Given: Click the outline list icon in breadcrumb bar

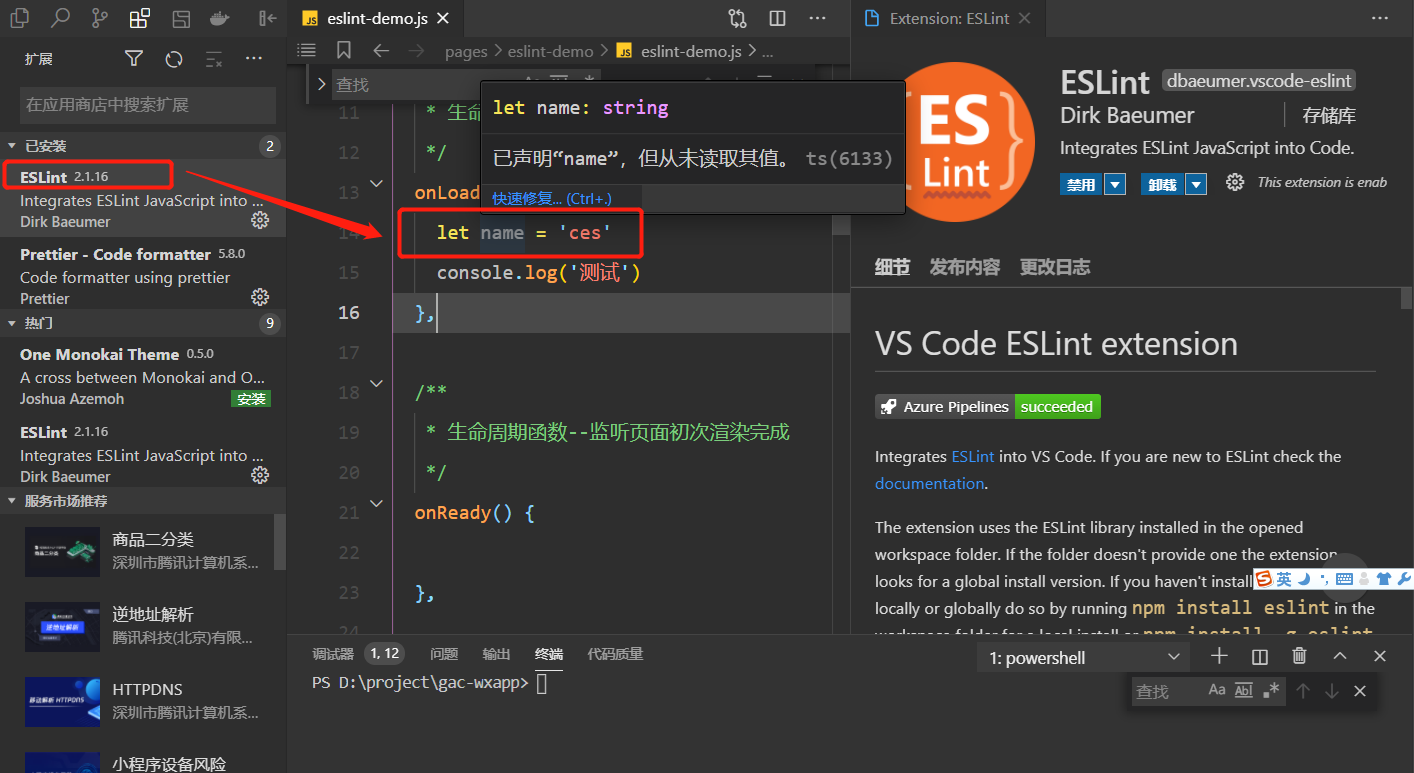Looking at the screenshot, I should [x=307, y=50].
